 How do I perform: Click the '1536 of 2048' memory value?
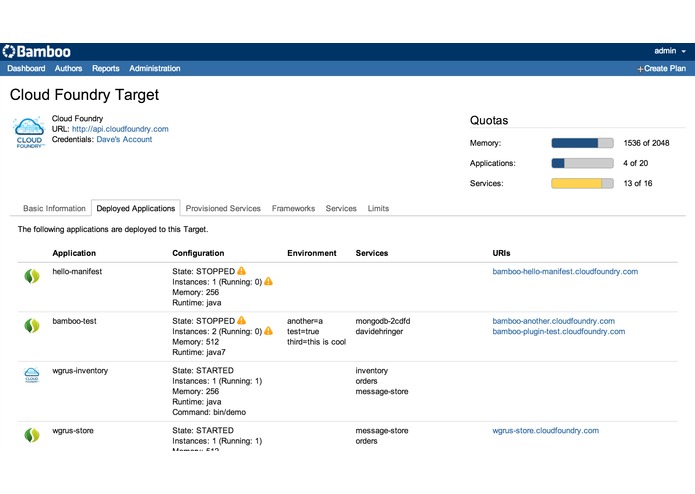(x=646, y=143)
